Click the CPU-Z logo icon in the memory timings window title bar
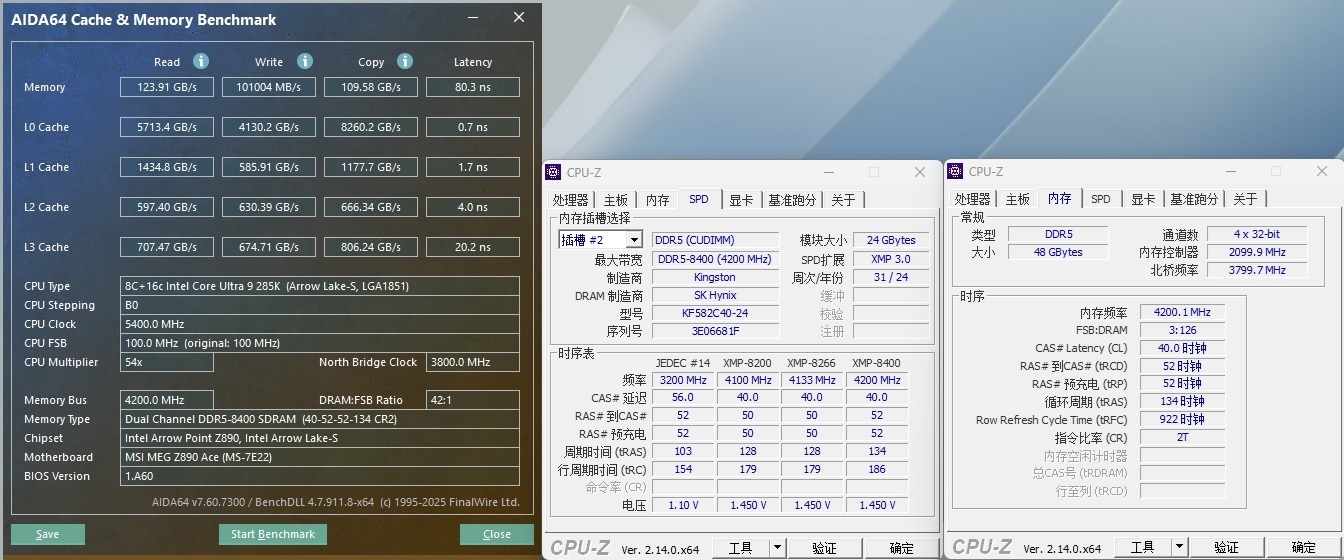1344x560 pixels. (x=957, y=172)
